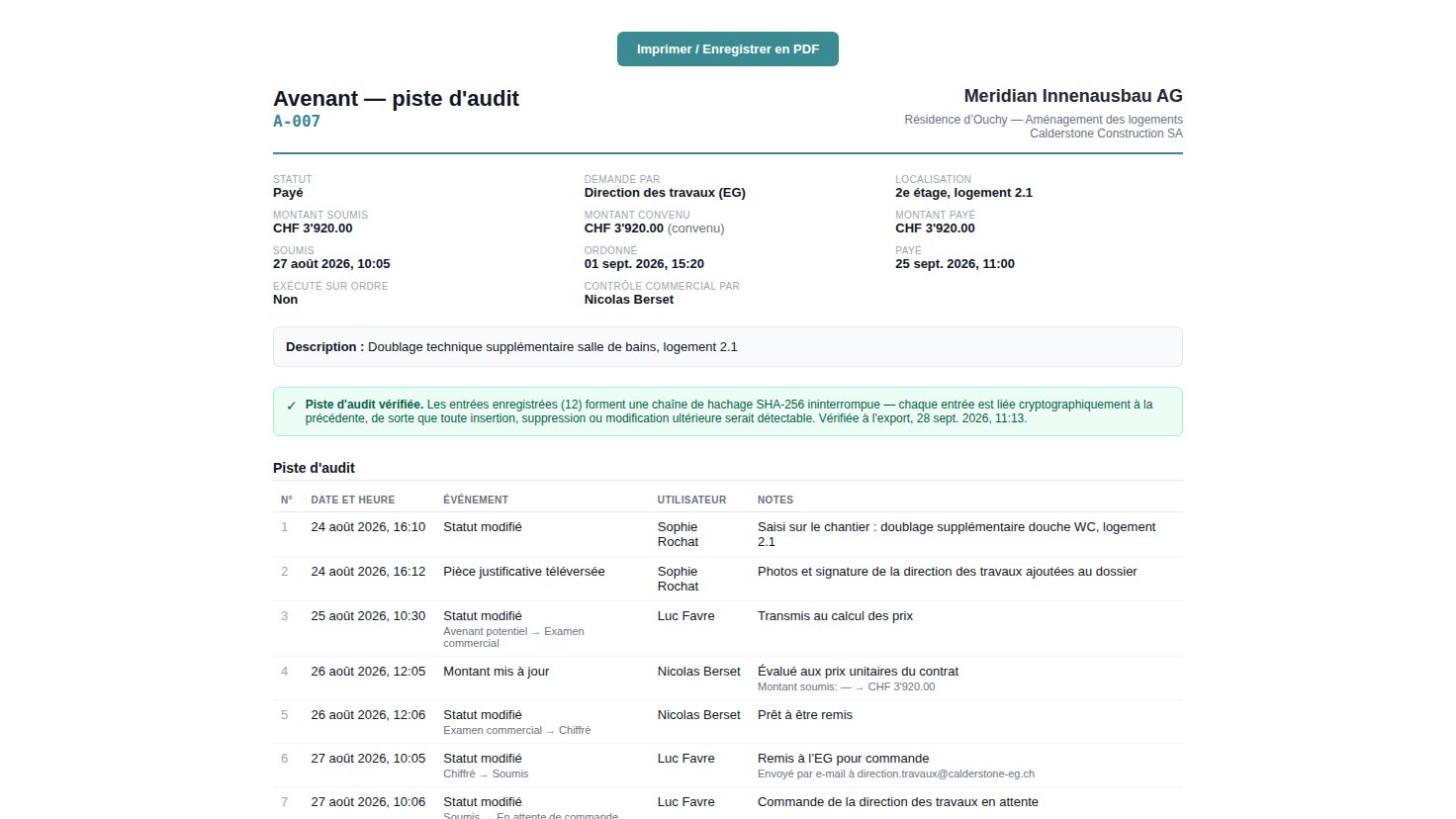Click the Calderstone Construction SA text

click(x=1106, y=134)
